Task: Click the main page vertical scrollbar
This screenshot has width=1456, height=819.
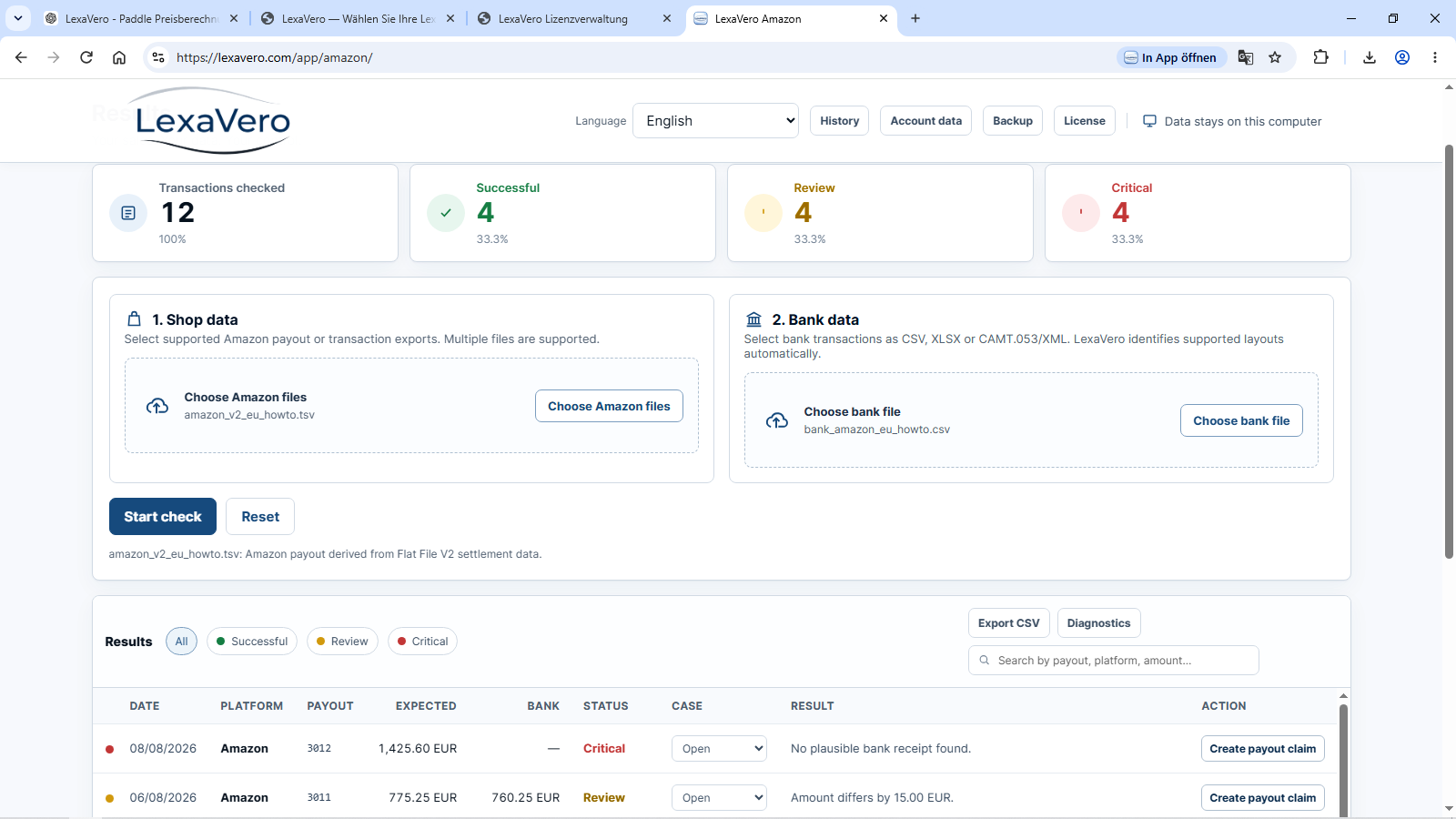Action: [1449, 351]
